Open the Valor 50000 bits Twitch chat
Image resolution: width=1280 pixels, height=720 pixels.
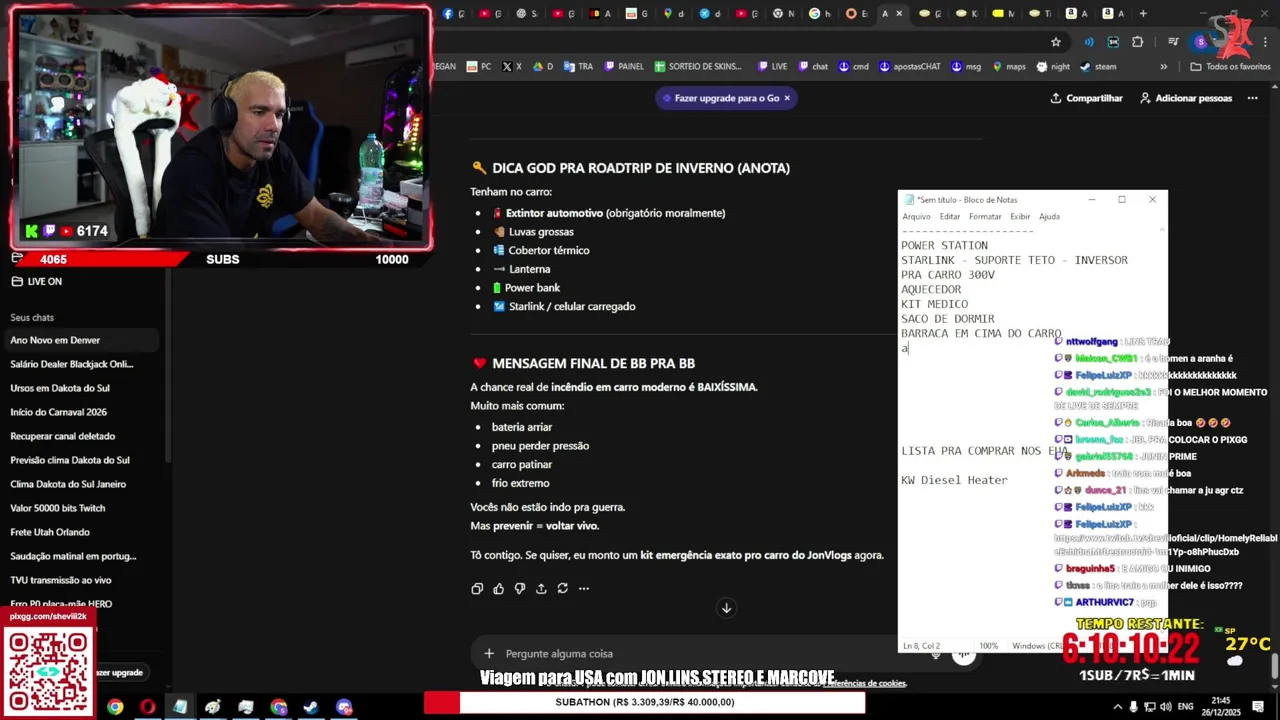coord(80,508)
